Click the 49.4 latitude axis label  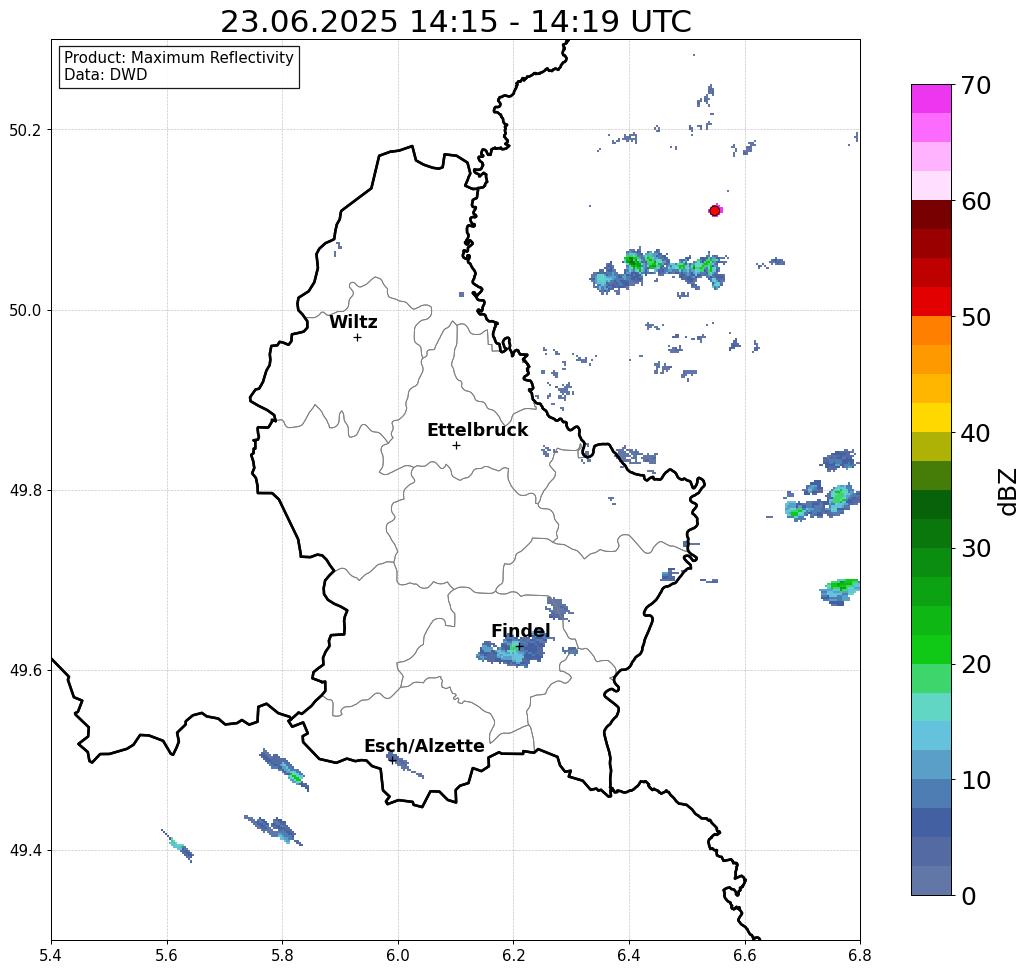pyautogui.click(x=25, y=850)
